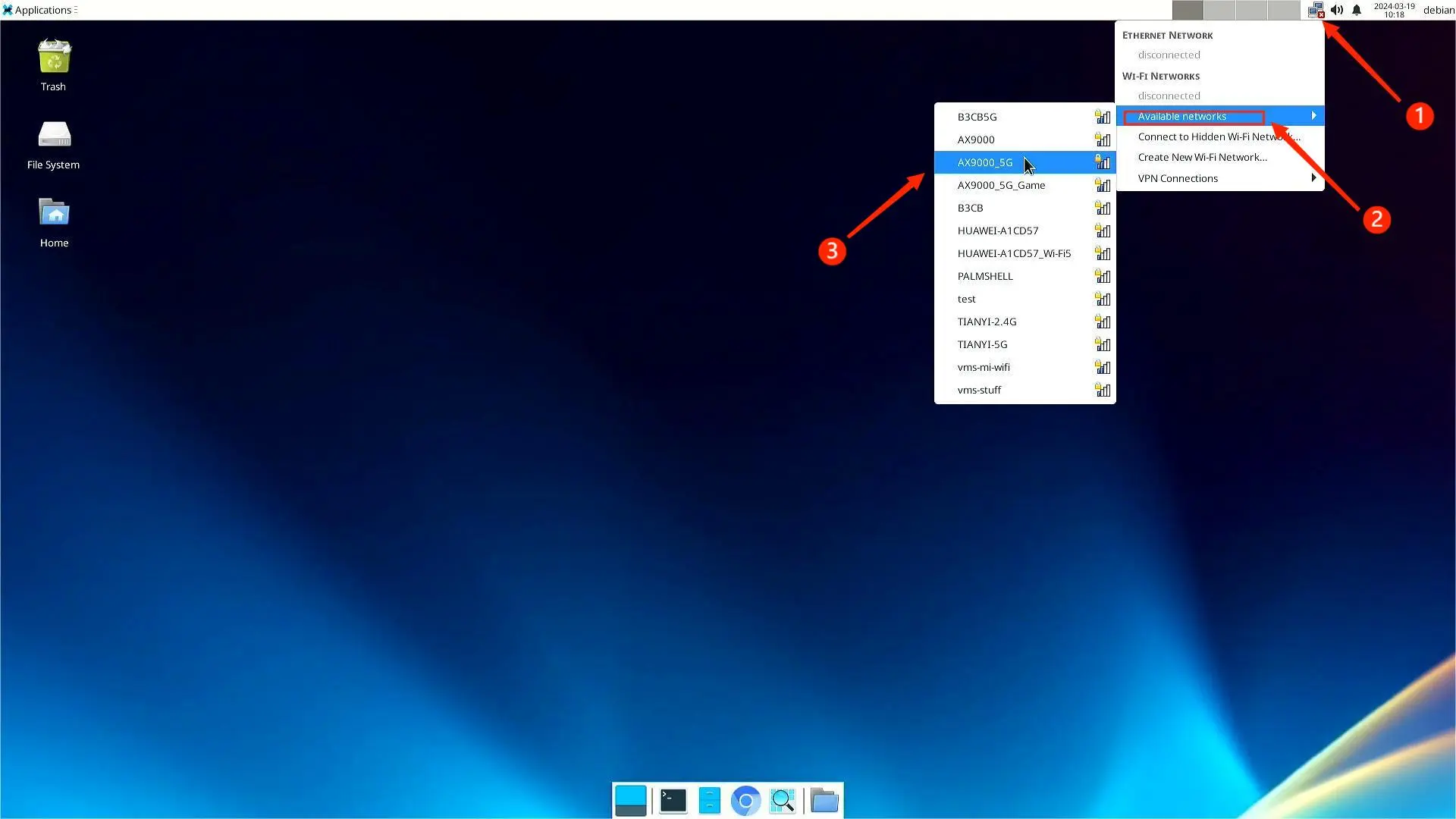Connect to vms-mi-wifi network

coord(1025,367)
